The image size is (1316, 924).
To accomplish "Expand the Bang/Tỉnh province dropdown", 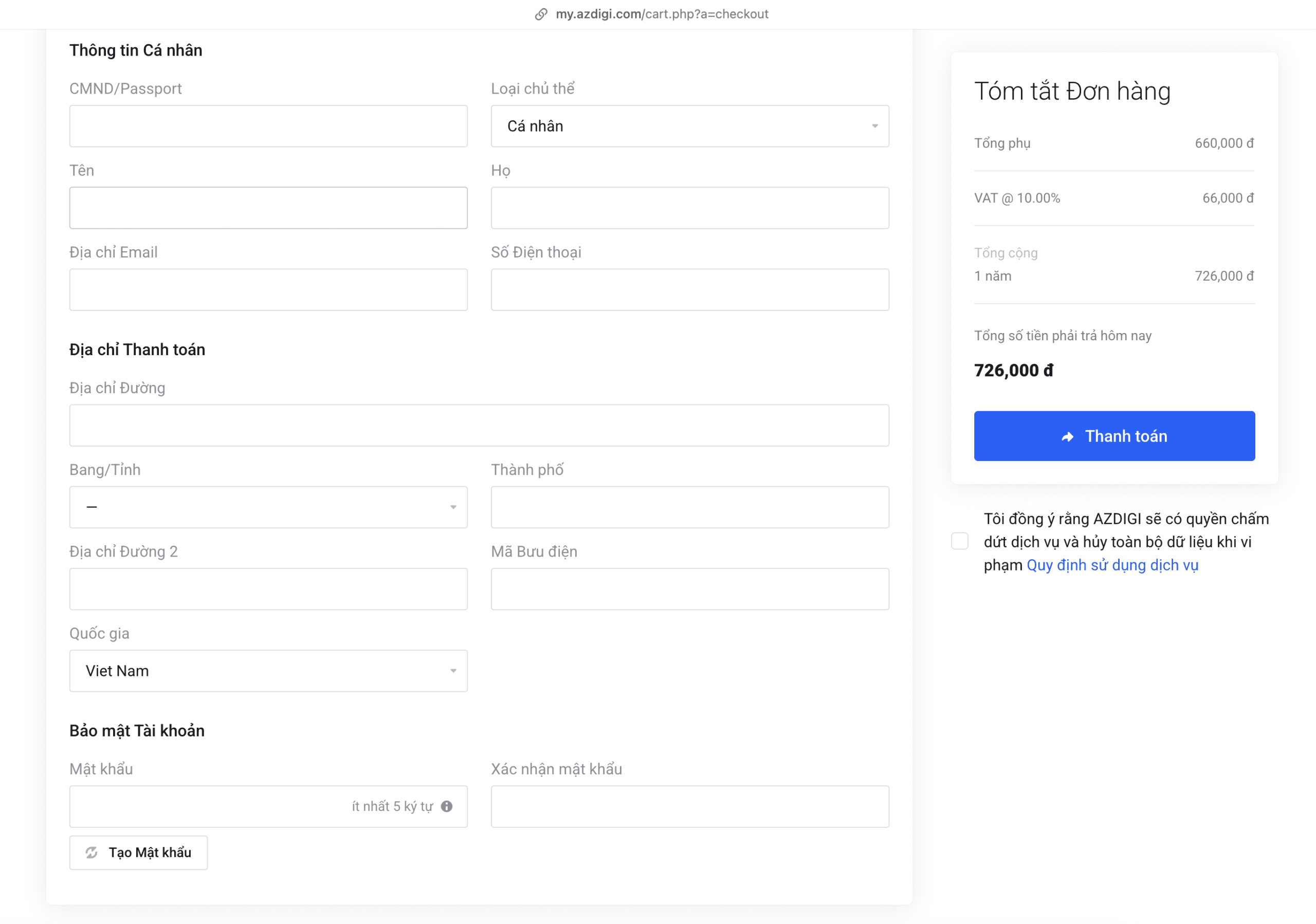I will [268, 507].
